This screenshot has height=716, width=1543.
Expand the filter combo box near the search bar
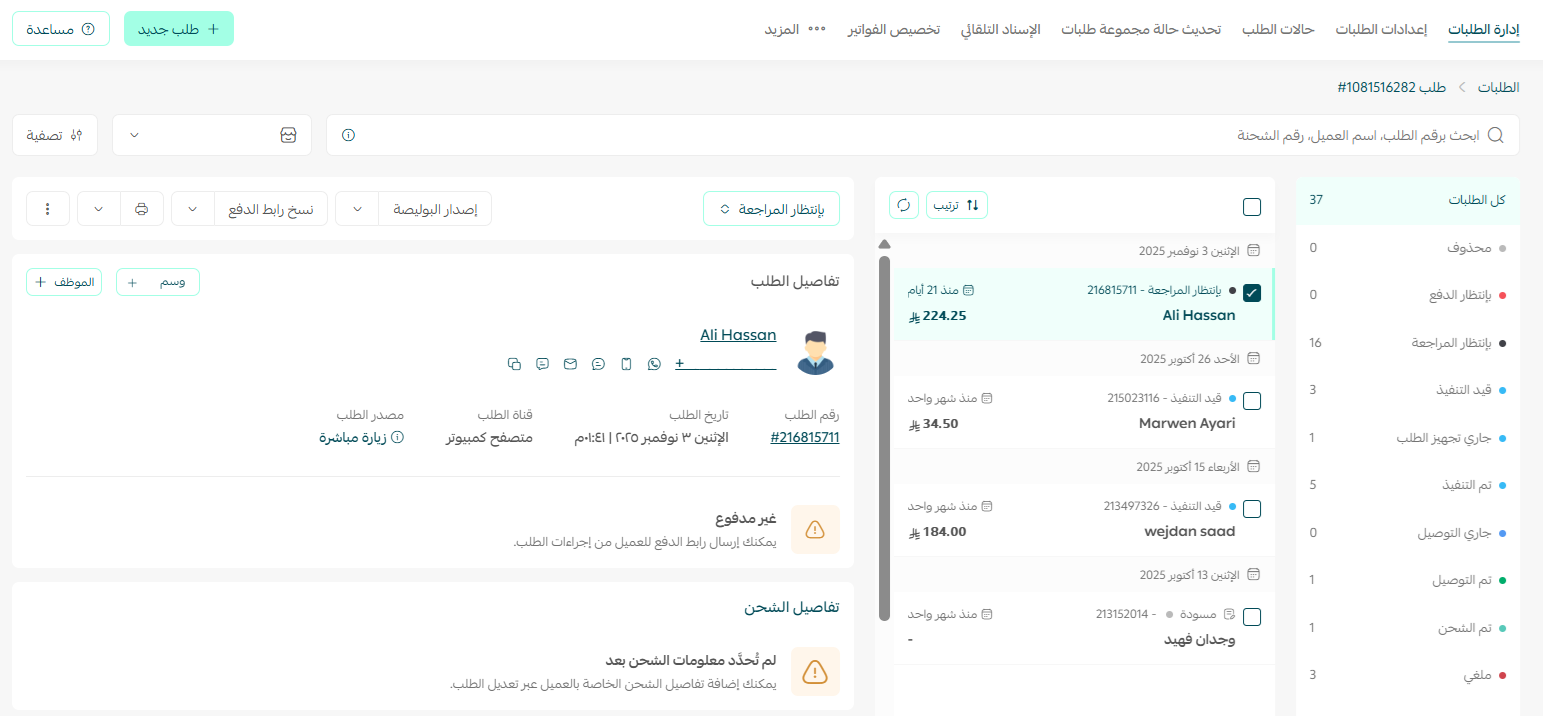211,134
